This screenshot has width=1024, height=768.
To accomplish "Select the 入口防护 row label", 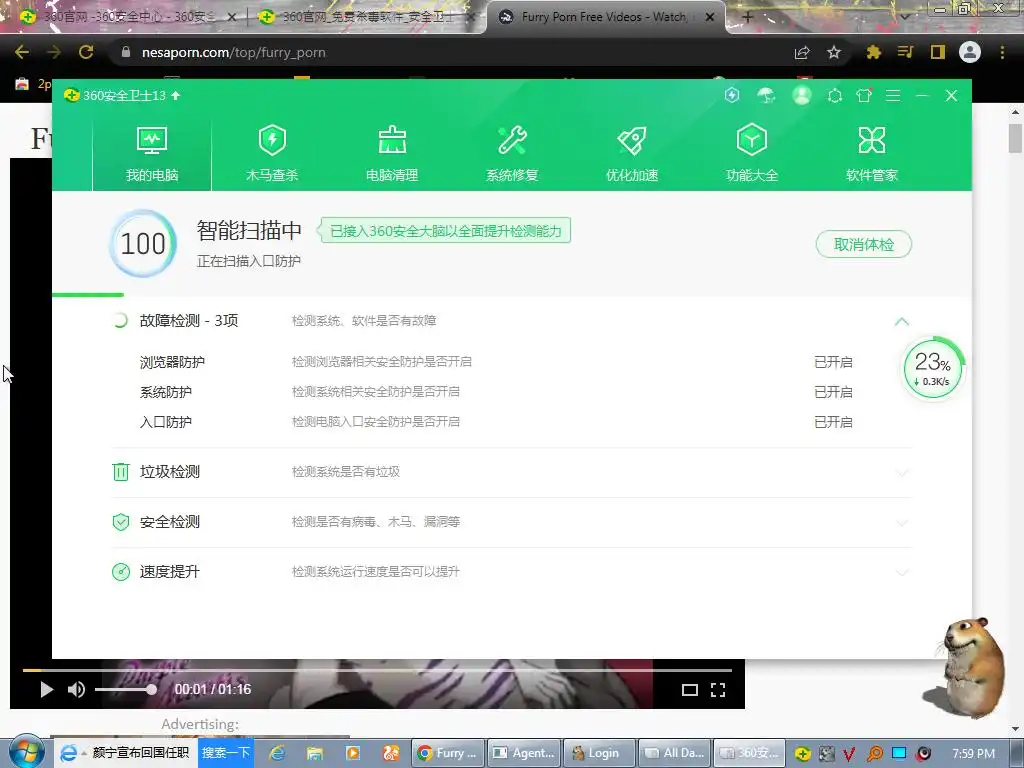I will point(166,422).
